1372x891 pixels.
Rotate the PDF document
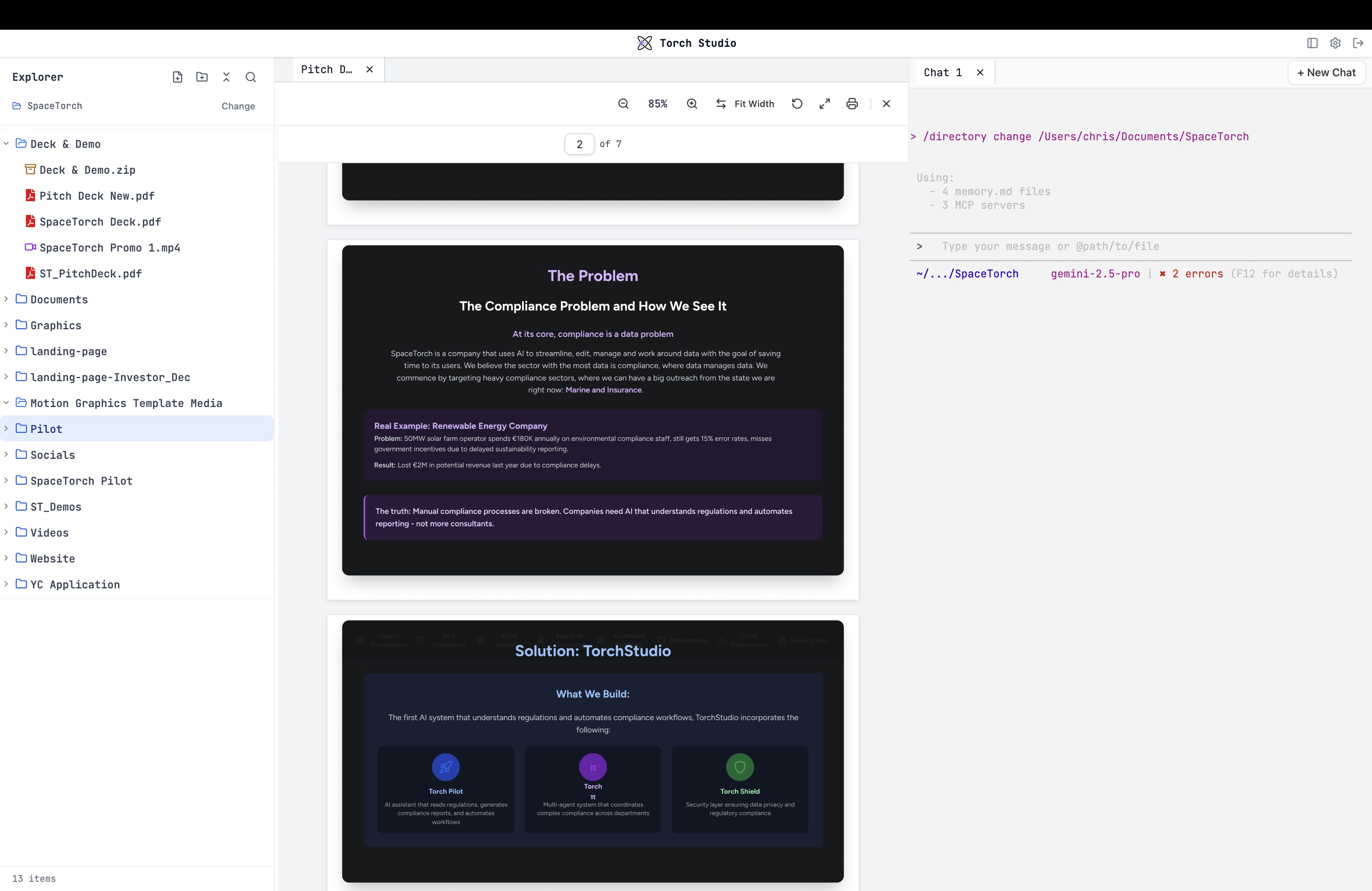[797, 104]
